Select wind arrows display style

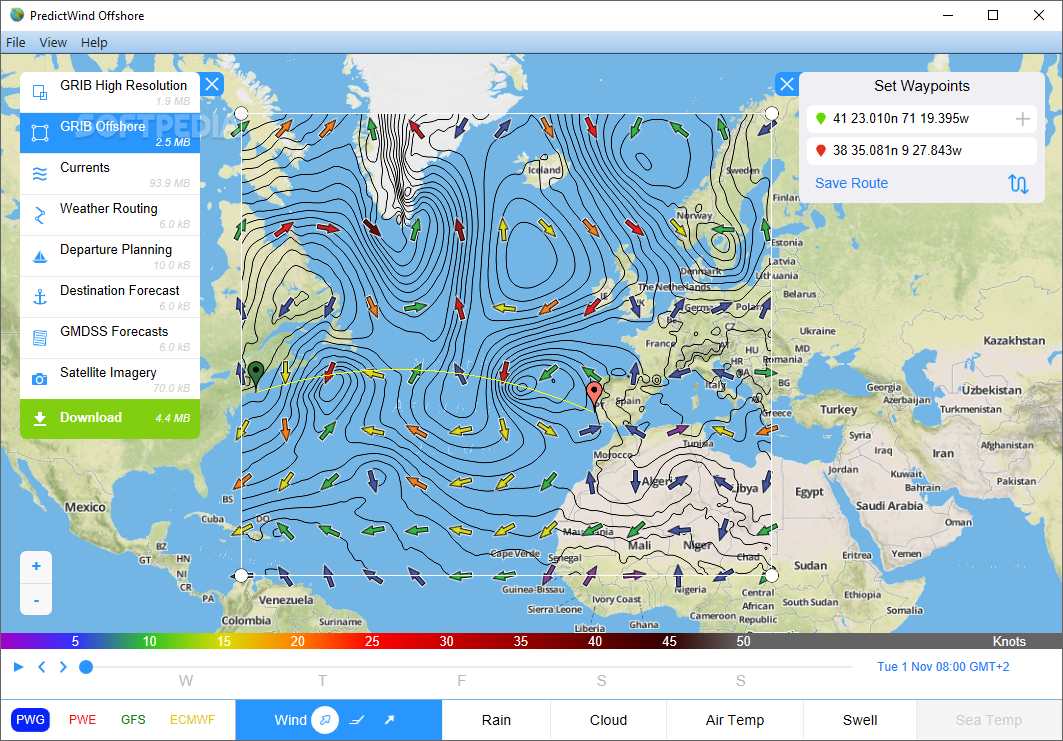click(x=325, y=720)
